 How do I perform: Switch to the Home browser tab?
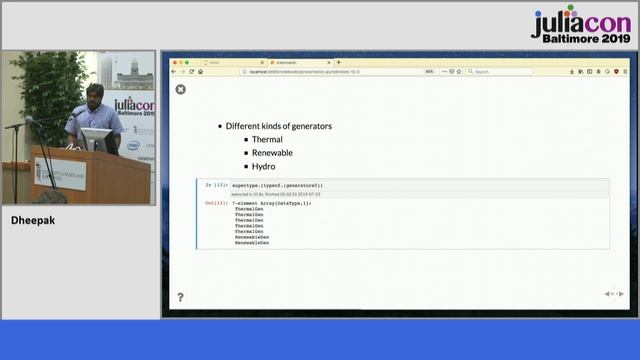pos(233,62)
